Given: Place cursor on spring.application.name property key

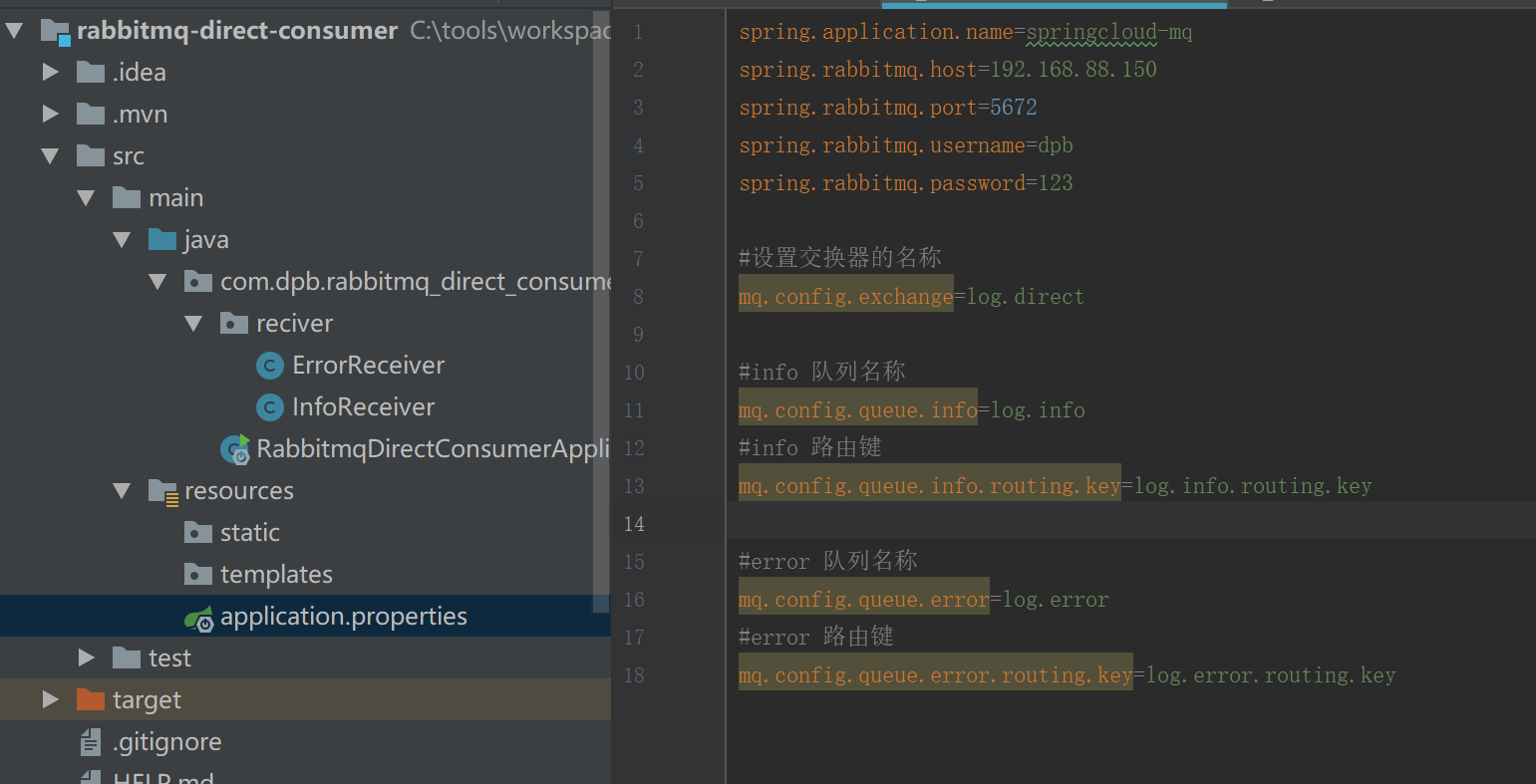Looking at the screenshot, I should [x=876, y=32].
